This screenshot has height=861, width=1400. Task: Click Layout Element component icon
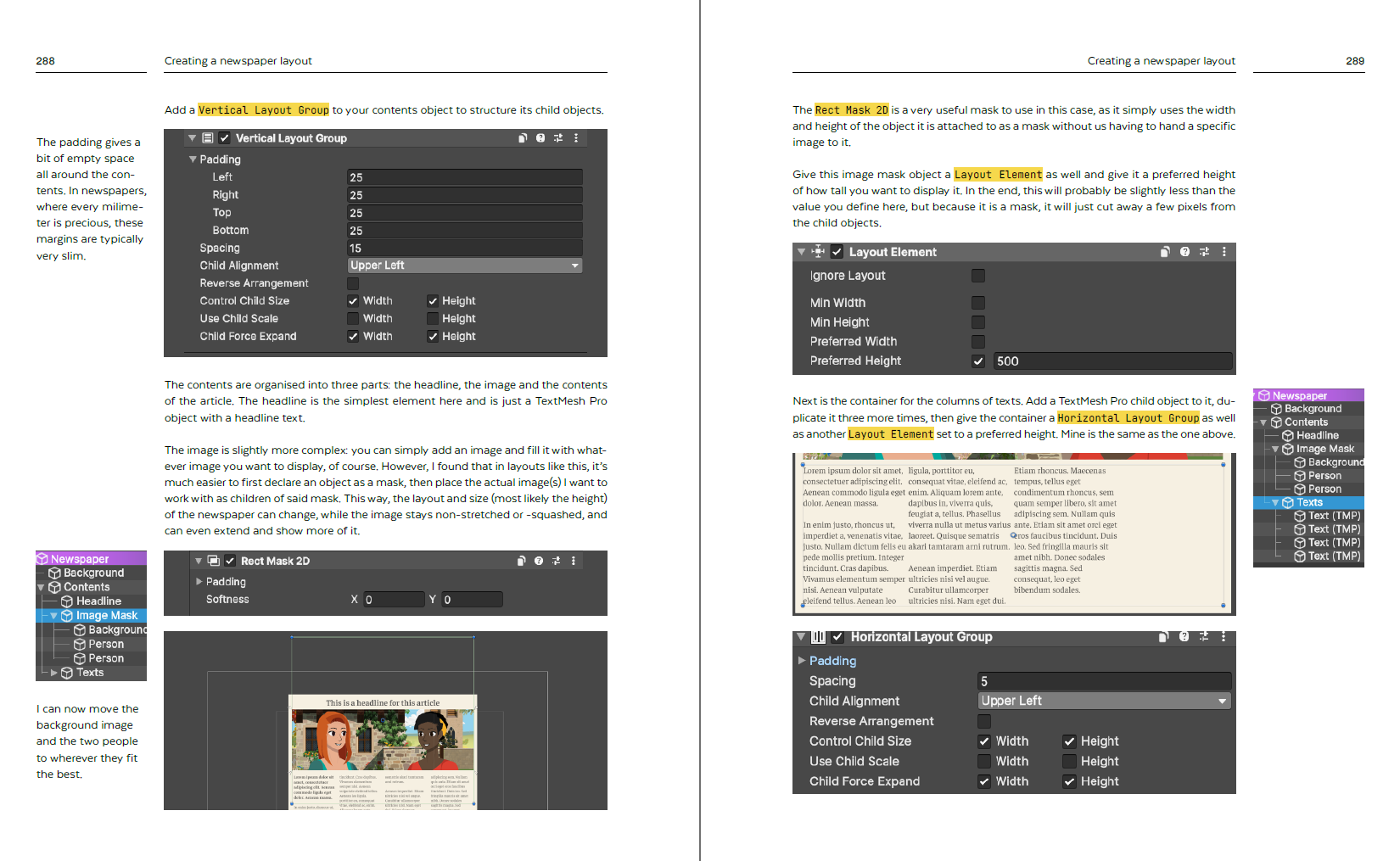[819, 252]
